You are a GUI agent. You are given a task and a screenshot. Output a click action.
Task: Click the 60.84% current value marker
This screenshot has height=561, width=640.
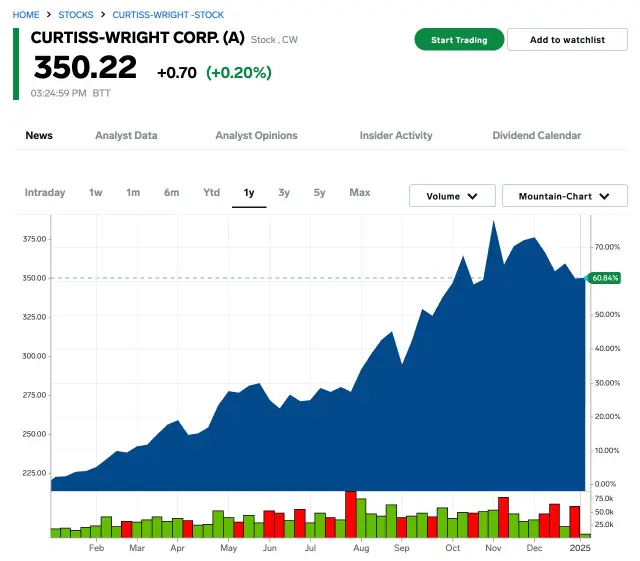606,277
